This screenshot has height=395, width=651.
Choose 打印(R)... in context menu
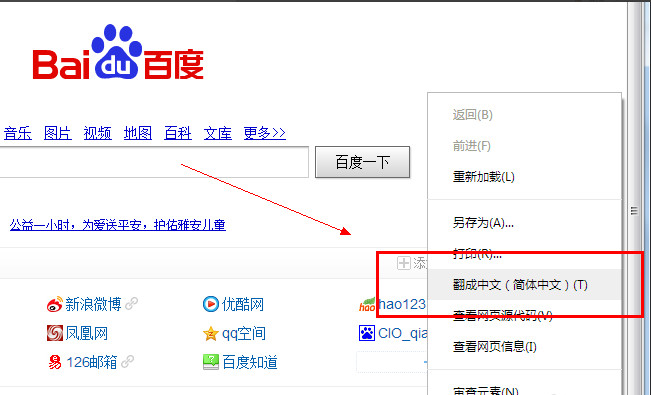coord(524,254)
